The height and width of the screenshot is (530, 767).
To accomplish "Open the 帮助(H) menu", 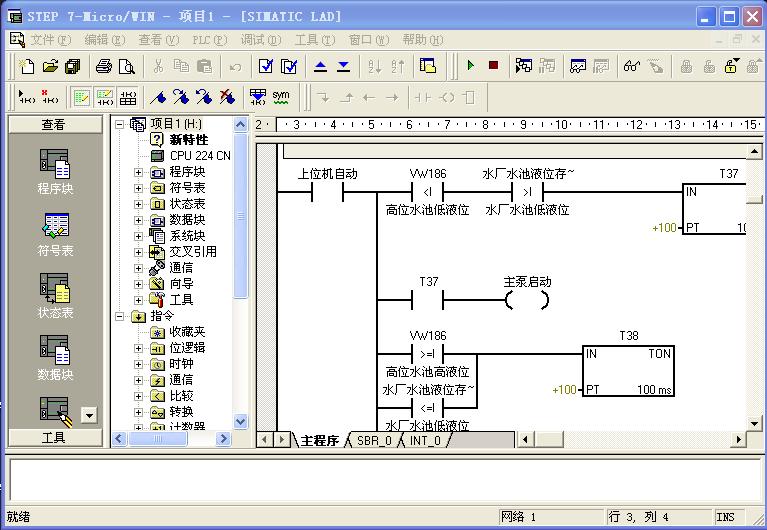I will pos(423,40).
